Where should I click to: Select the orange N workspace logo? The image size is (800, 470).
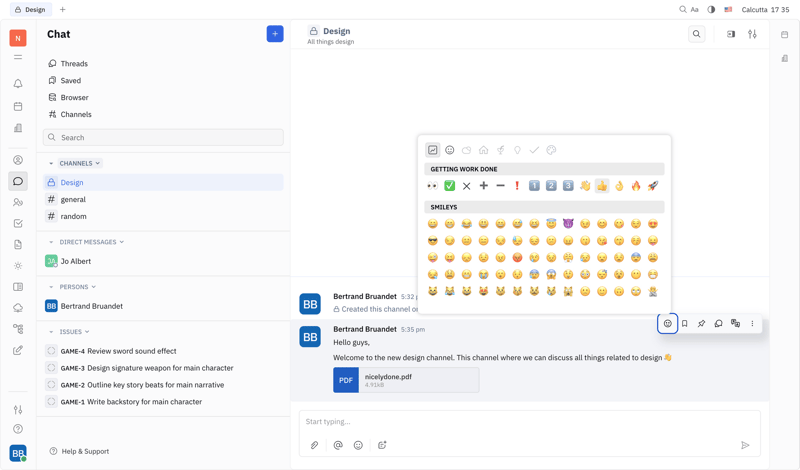coord(18,38)
